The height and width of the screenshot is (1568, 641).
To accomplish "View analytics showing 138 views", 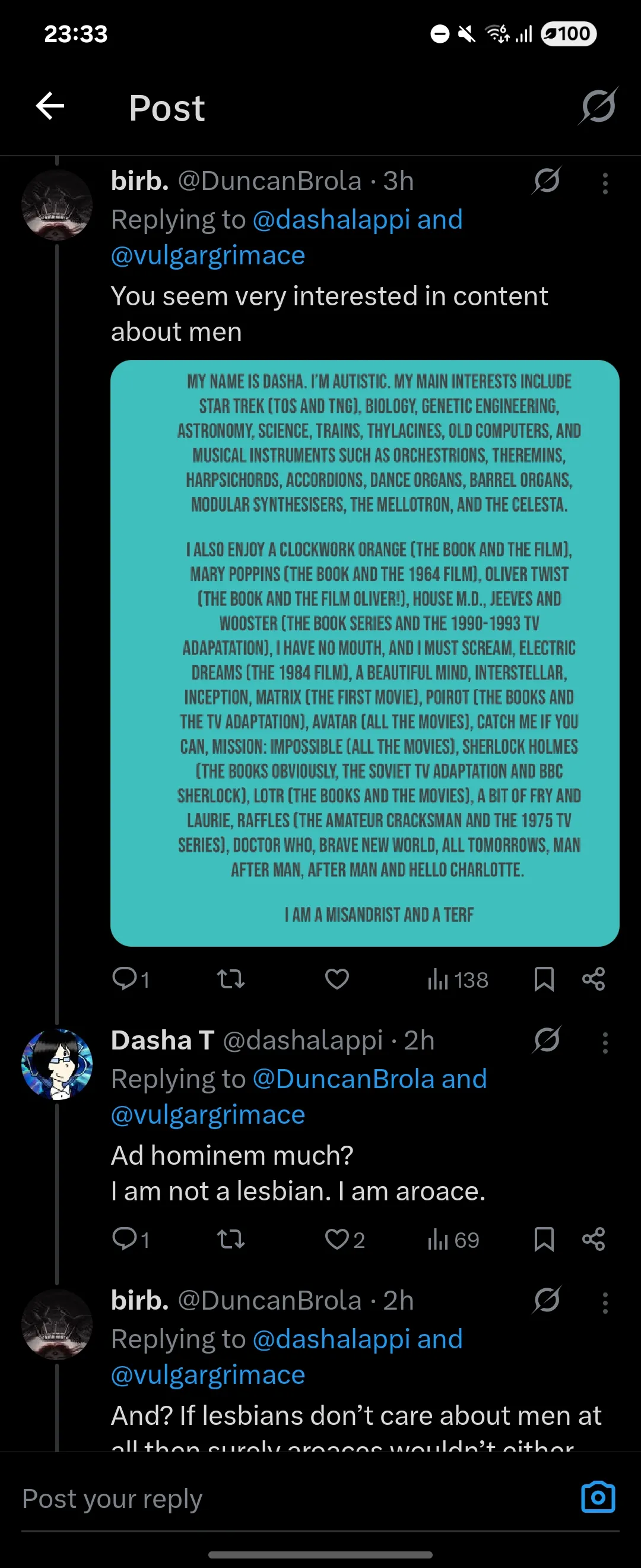I will 458,980.
